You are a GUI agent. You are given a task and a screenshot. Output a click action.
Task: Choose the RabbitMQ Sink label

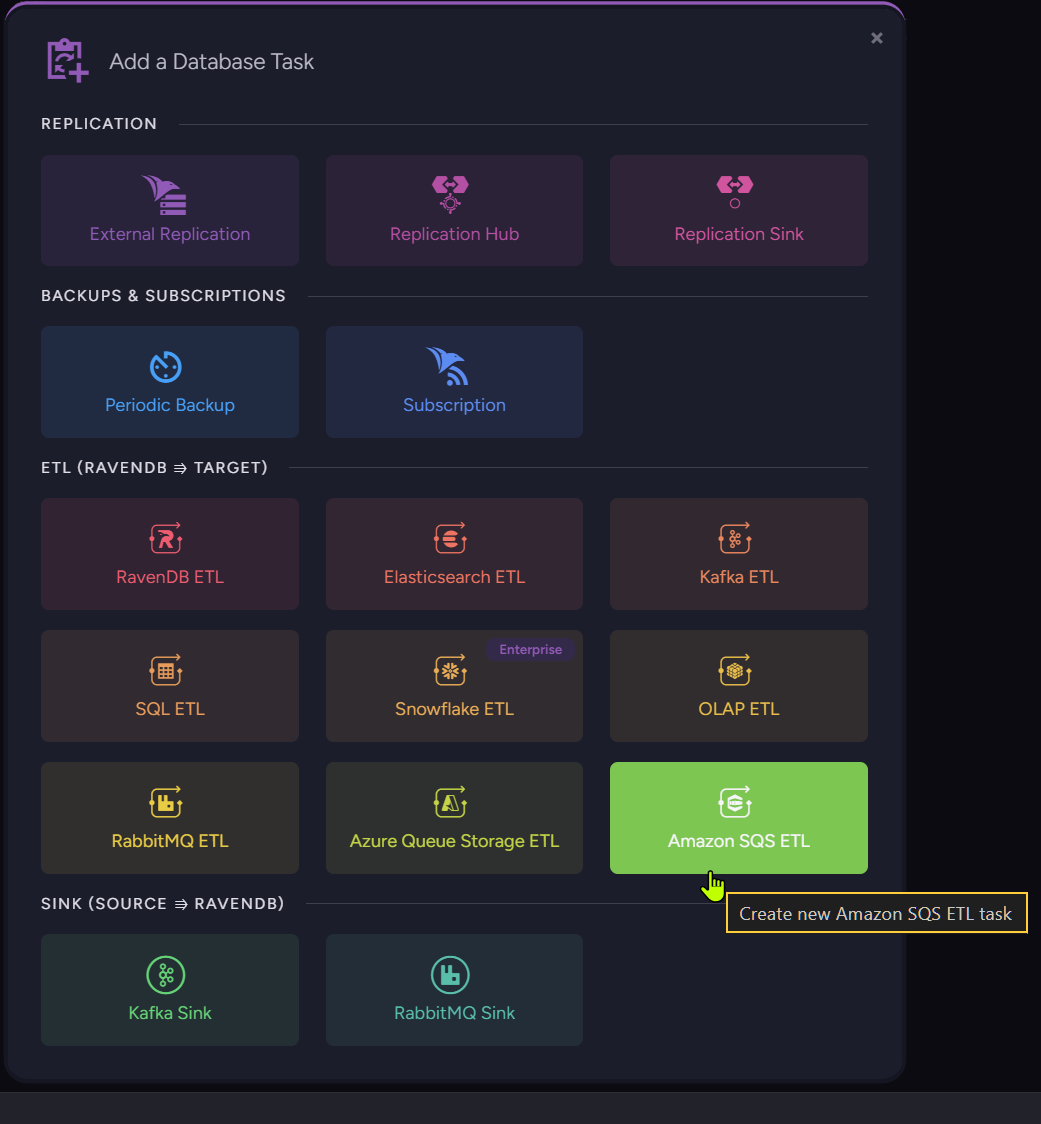[x=455, y=1013]
